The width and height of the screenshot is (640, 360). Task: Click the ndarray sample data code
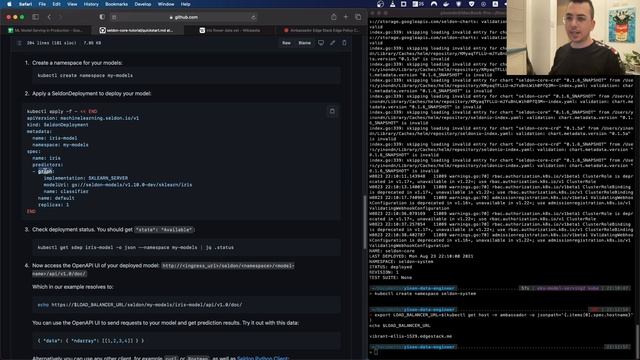[x=91, y=340]
